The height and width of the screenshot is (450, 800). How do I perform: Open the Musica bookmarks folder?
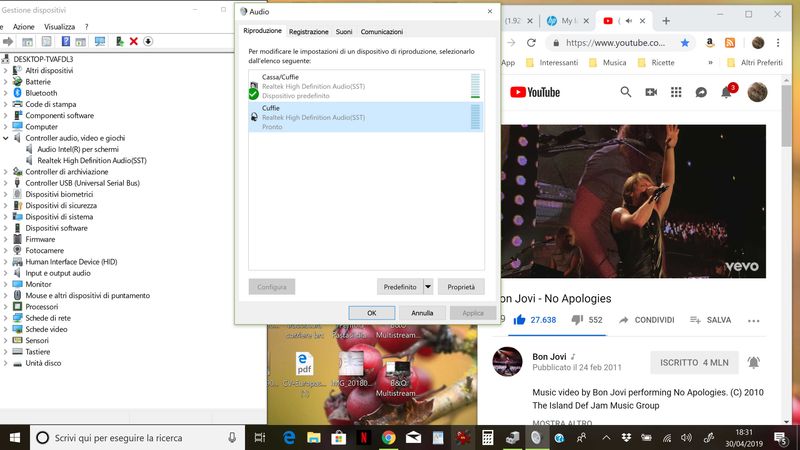(x=607, y=62)
